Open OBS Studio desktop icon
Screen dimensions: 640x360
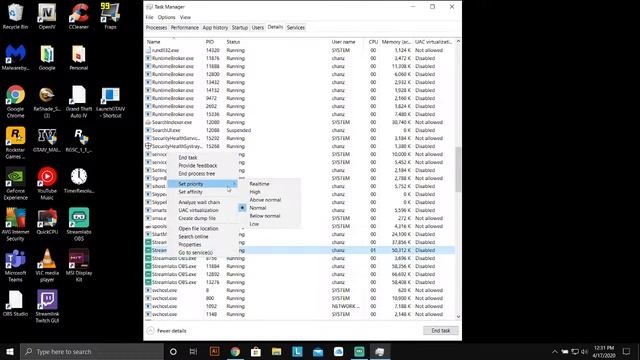pos(15,303)
